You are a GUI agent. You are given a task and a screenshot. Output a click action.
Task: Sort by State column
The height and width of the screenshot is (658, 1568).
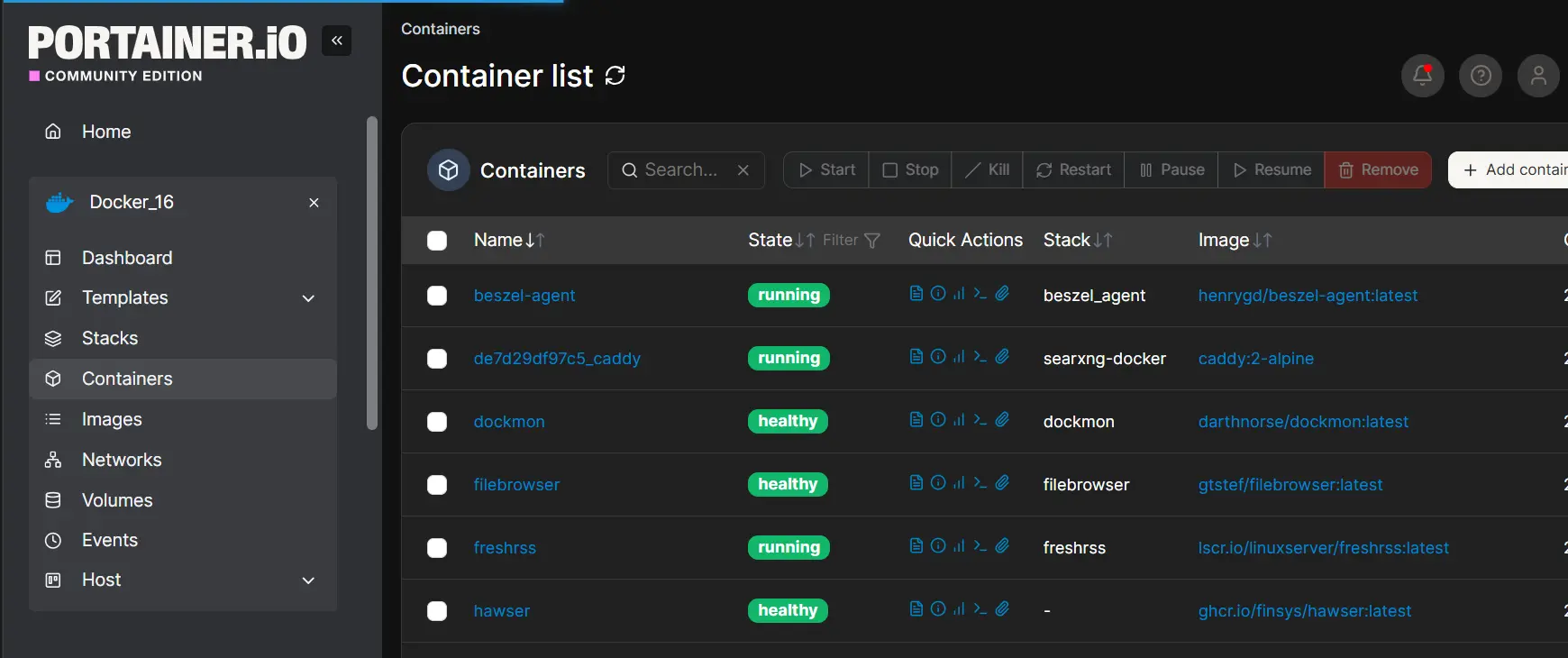pos(781,240)
